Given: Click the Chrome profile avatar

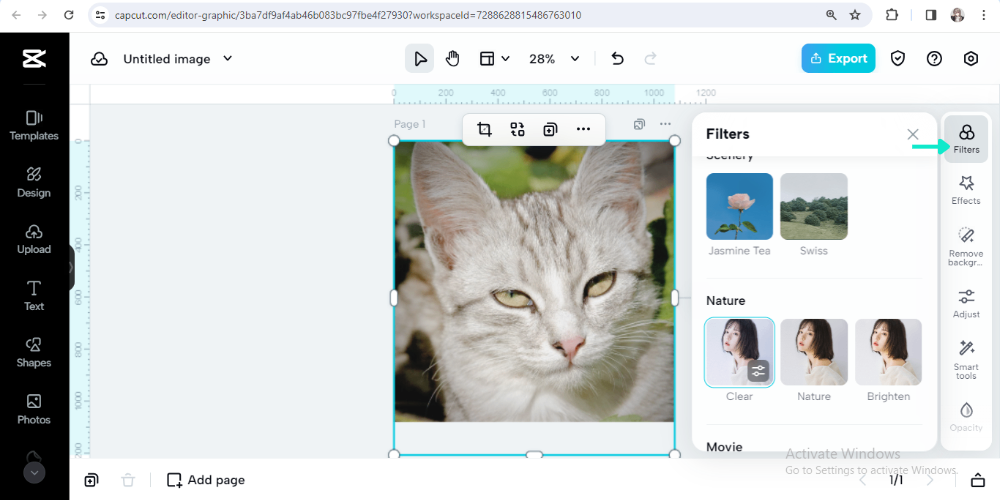Looking at the screenshot, I should tap(957, 15).
